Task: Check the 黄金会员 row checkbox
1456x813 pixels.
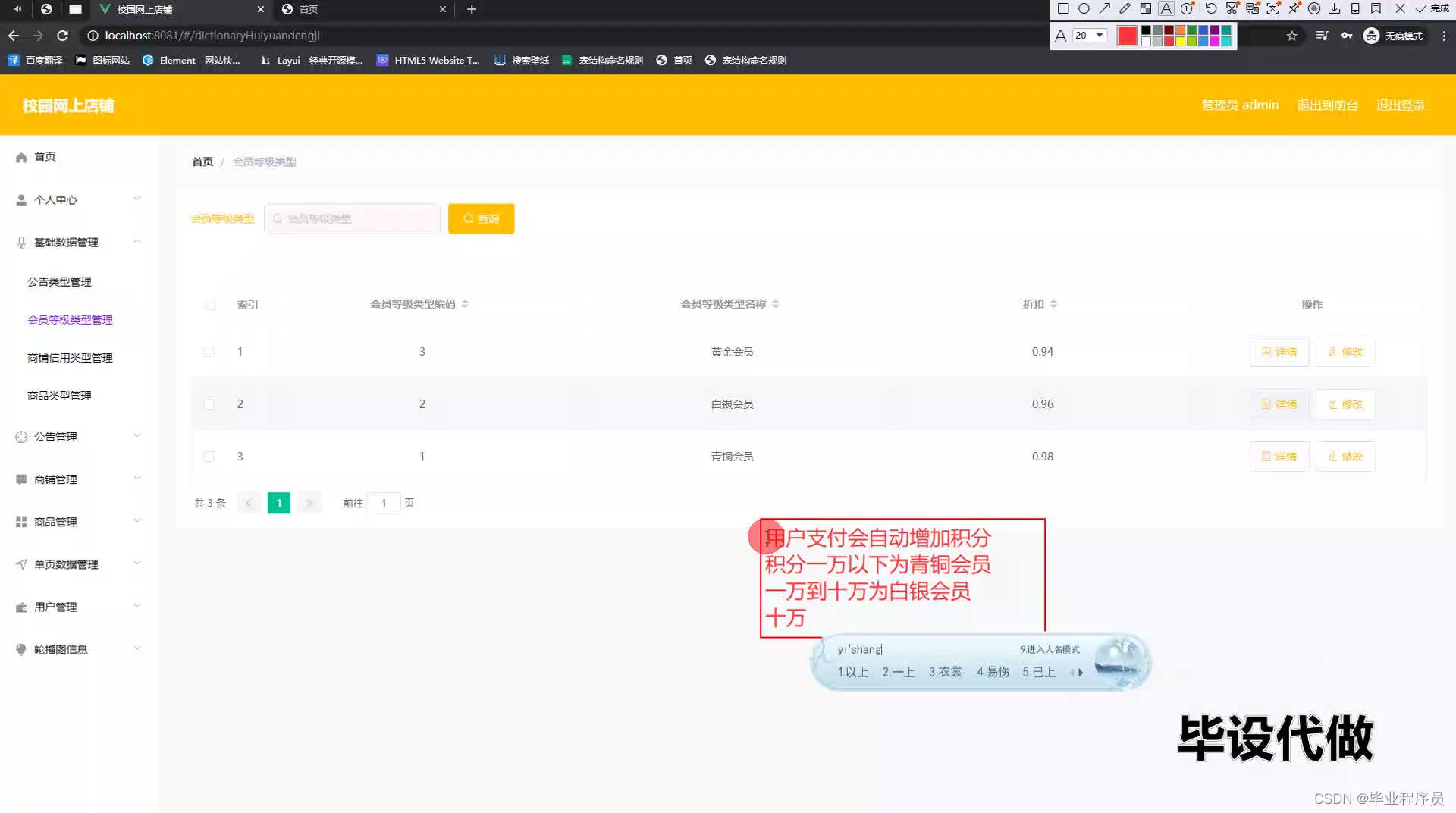Action: tap(209, 352)
